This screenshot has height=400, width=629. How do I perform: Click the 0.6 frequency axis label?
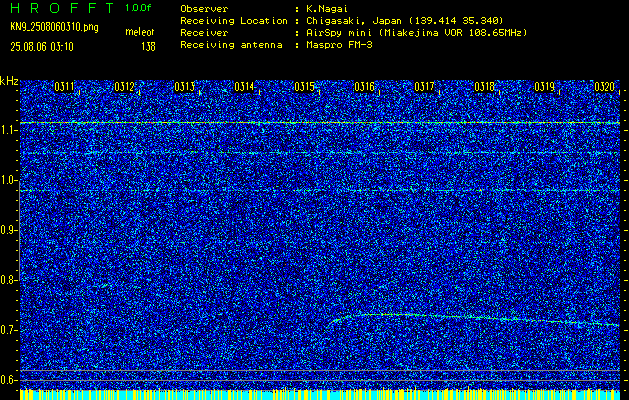pos(8,380)
